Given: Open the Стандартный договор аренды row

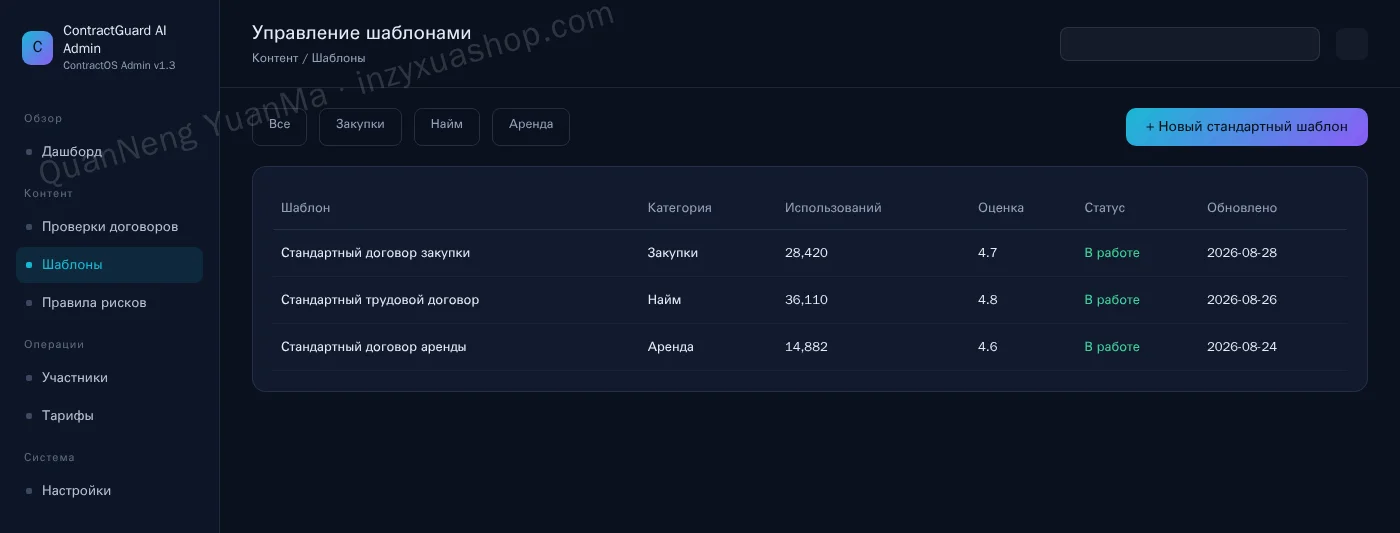Looking at the screenshot, I should click(x=810, y=347).
